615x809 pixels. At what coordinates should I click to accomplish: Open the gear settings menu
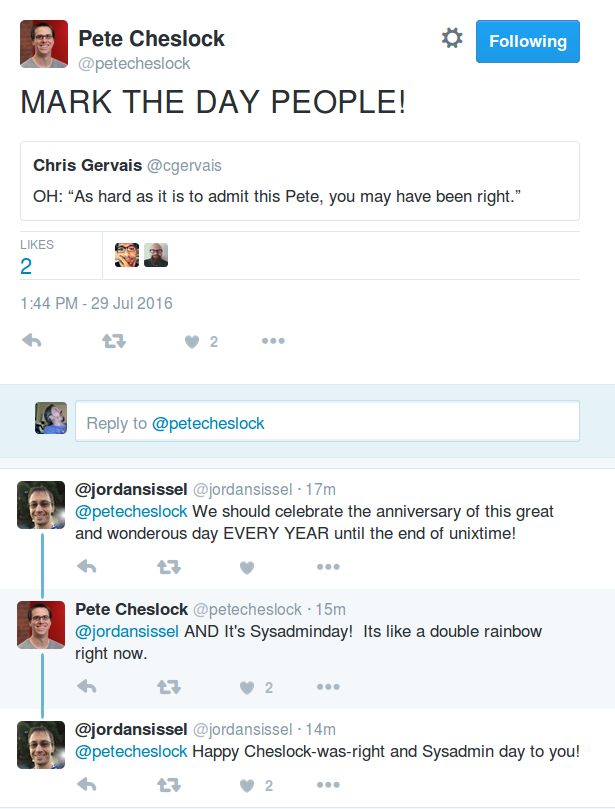pyautogui.click(x=452, y=39)
